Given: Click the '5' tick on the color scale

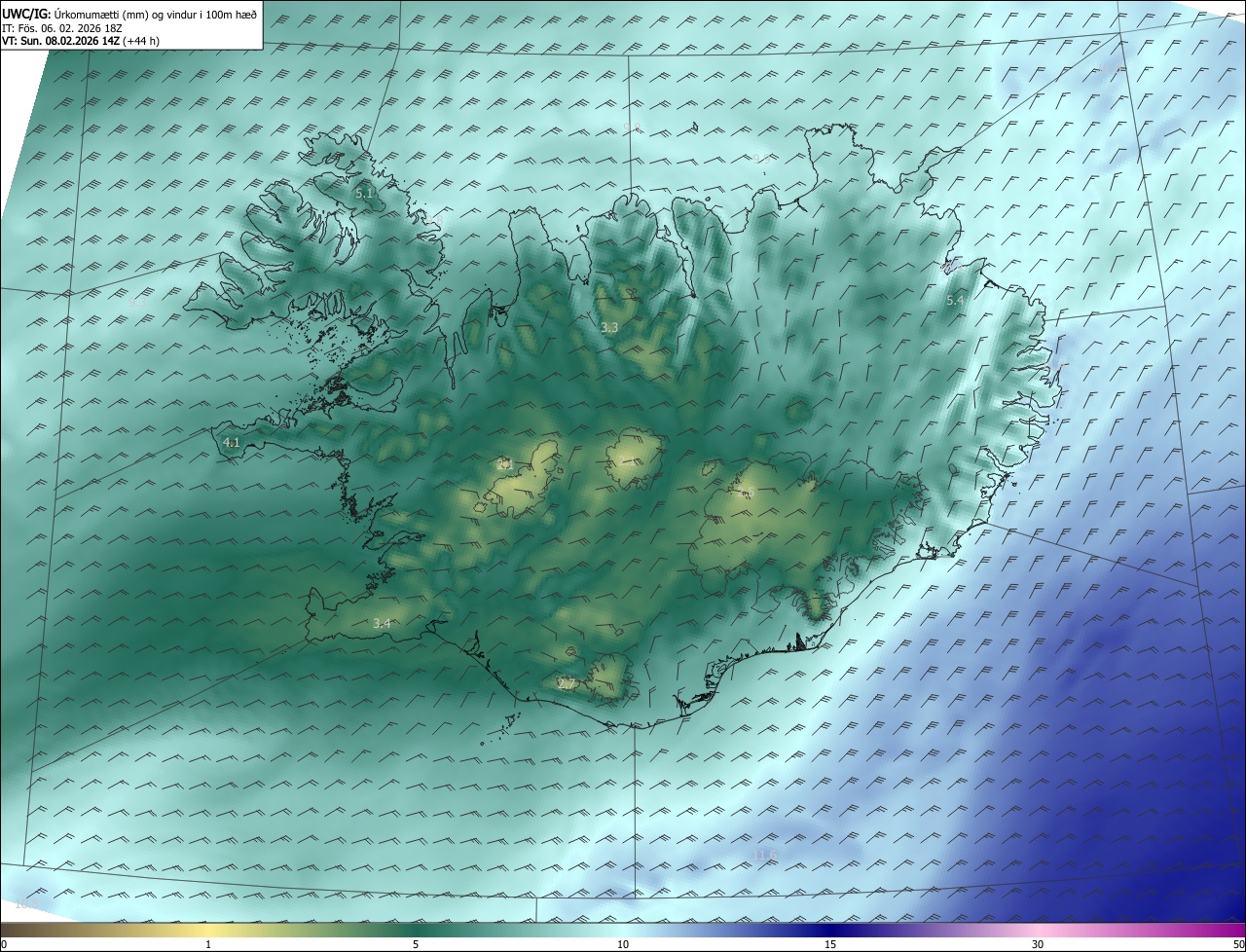Looking at the screenshot, I should (416, 944).
